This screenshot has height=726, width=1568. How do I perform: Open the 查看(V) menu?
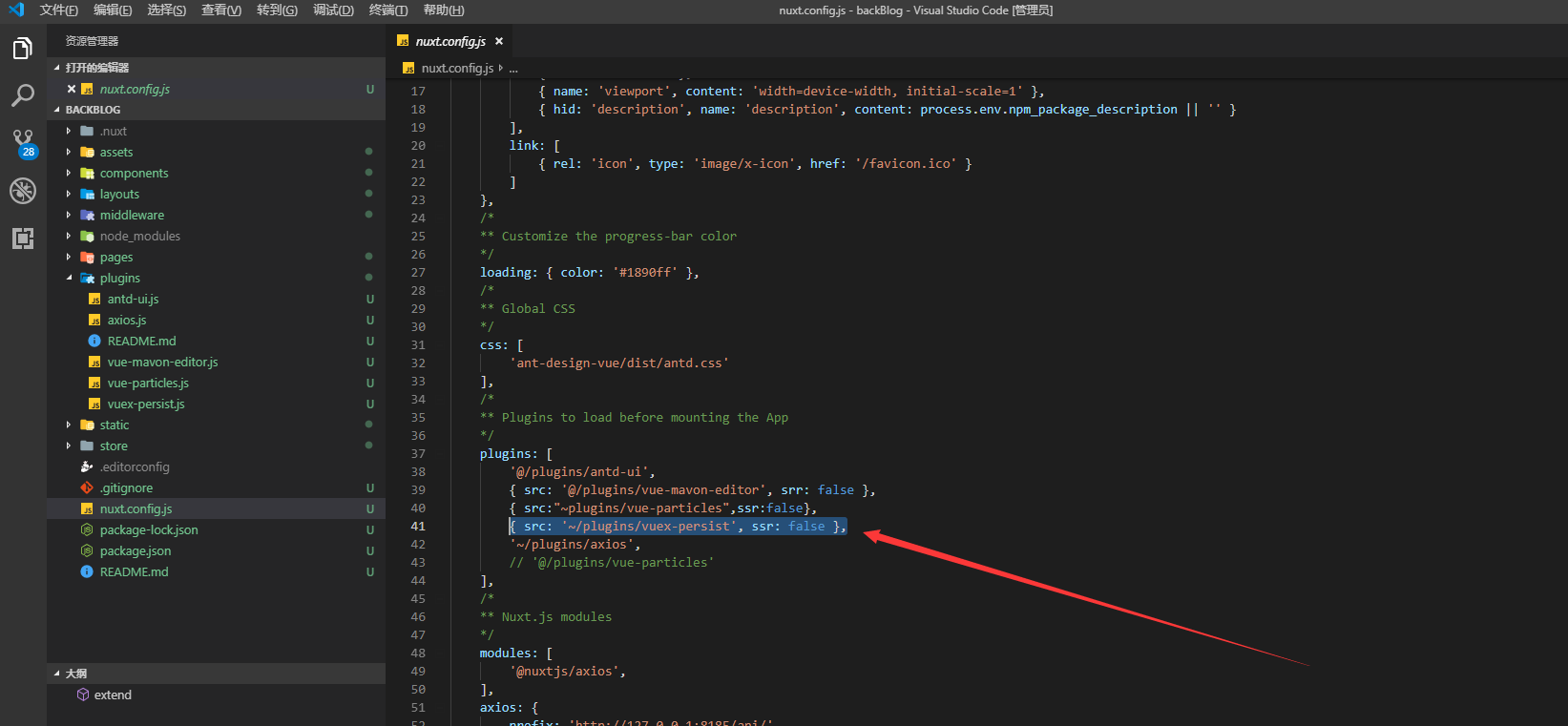click(220, 10)
